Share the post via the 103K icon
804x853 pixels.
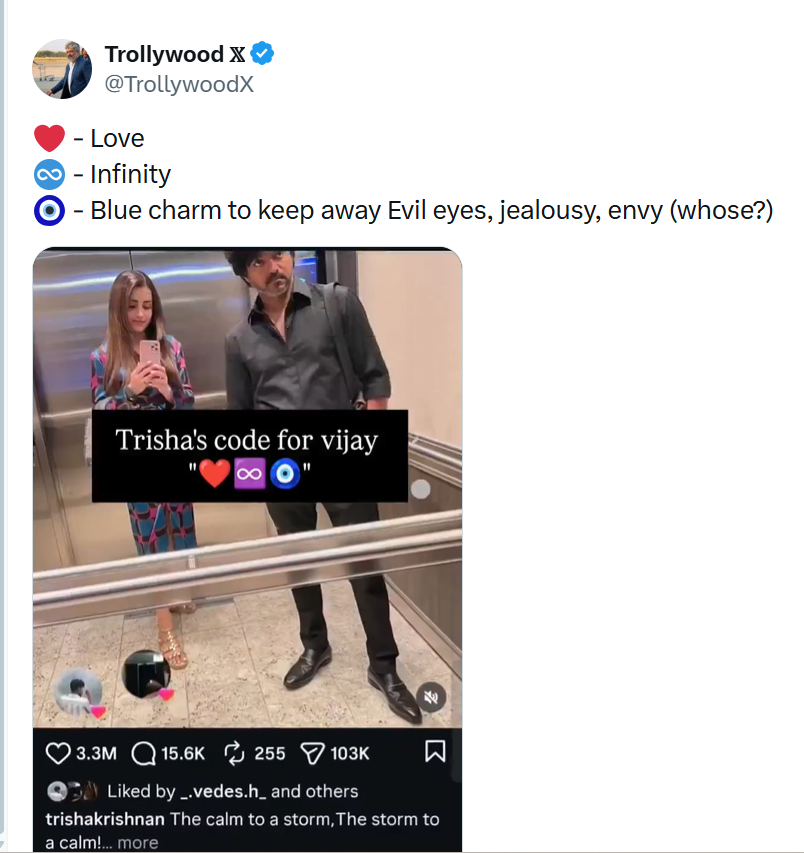313,752
